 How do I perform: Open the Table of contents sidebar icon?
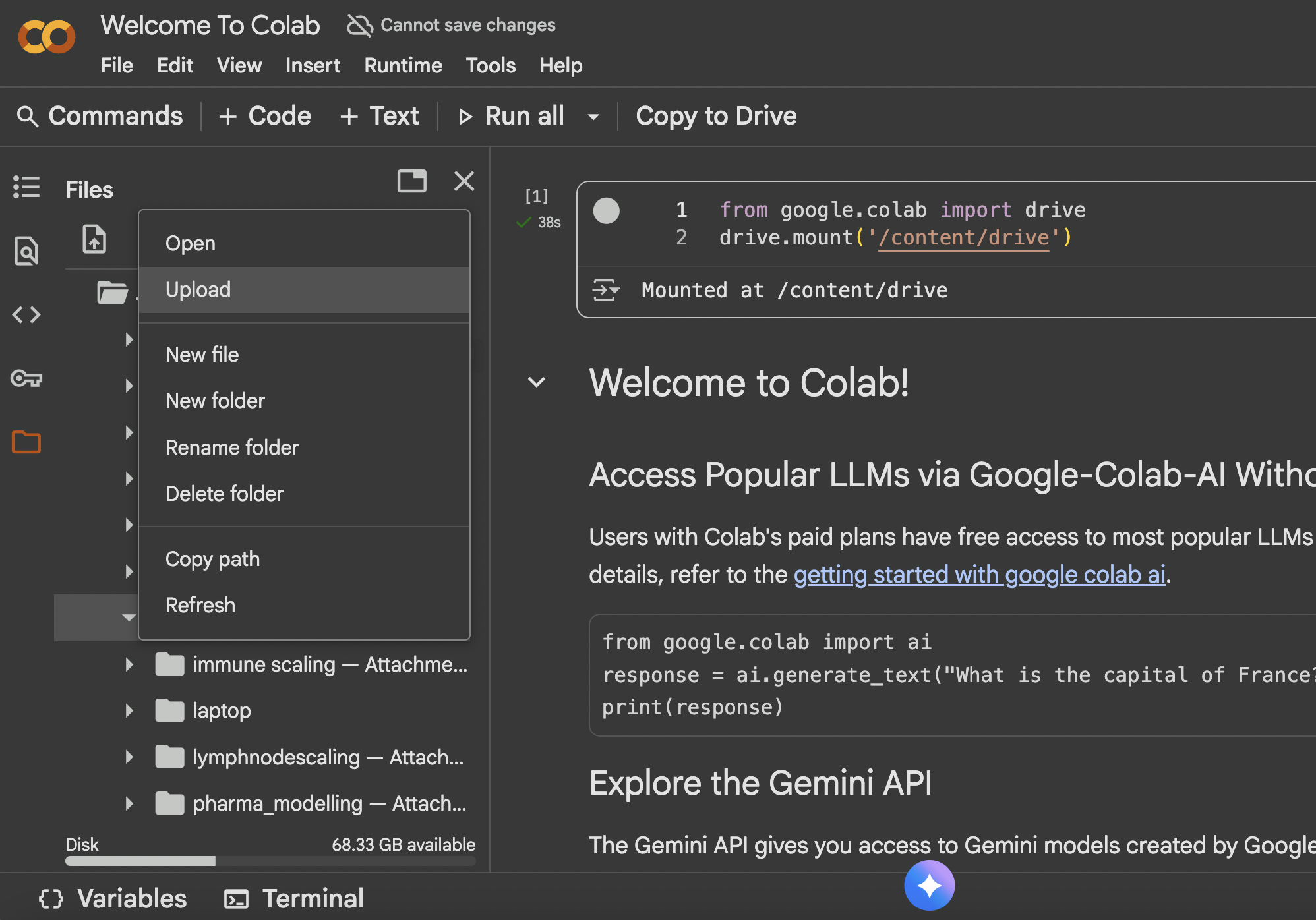tap(26, 187)
